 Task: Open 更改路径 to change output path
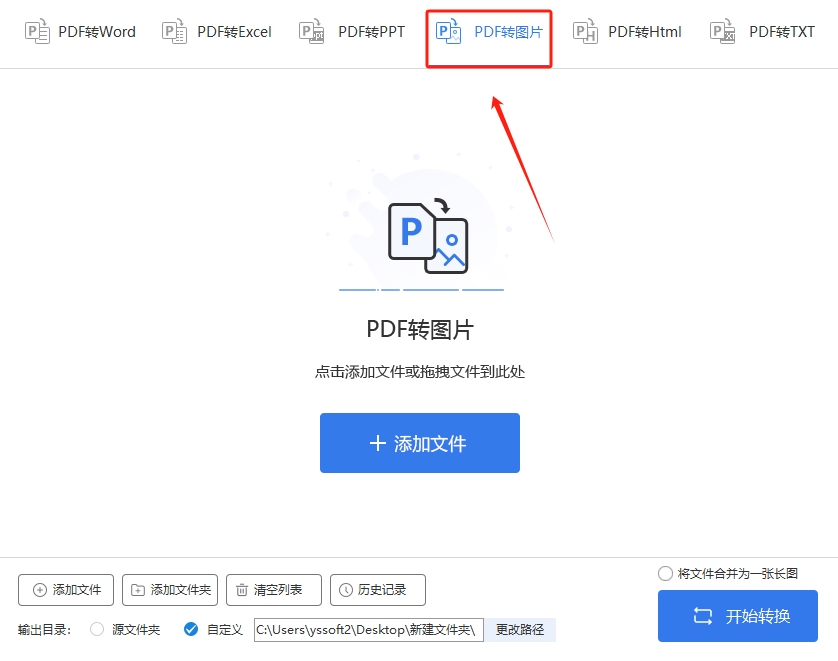point(522,629)
